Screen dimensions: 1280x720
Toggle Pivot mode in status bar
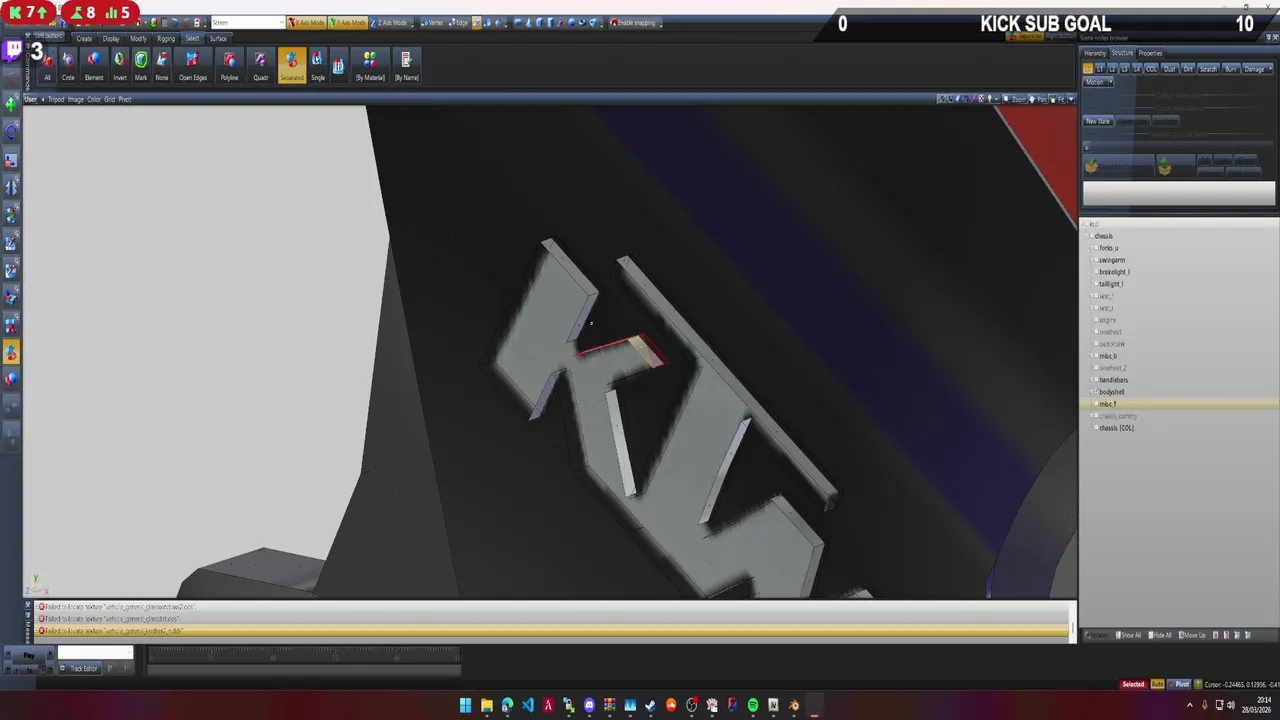[1180, 684]
